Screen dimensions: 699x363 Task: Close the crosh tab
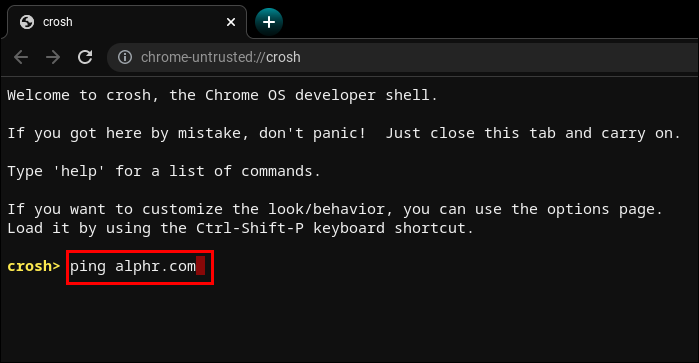pos(231,22)
